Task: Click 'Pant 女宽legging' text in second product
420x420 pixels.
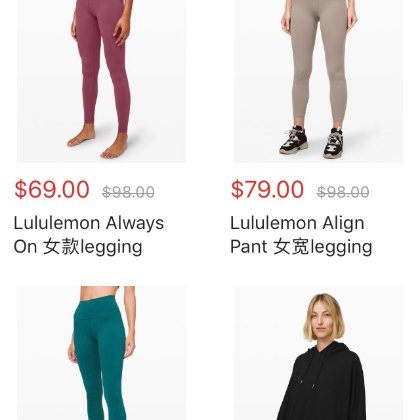Action: pyautogui.click(x=301, y=247)
